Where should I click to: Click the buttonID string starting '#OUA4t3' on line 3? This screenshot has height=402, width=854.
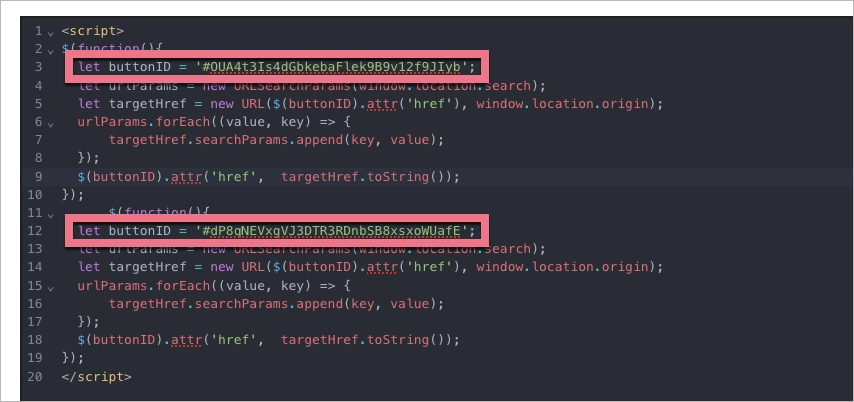coord(332,67)
